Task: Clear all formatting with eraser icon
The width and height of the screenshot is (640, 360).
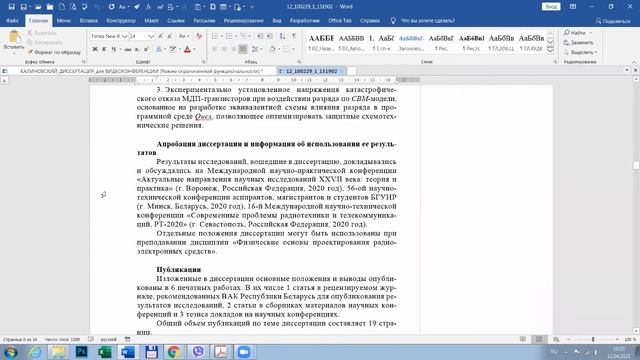Action: (x=199, y=36)
